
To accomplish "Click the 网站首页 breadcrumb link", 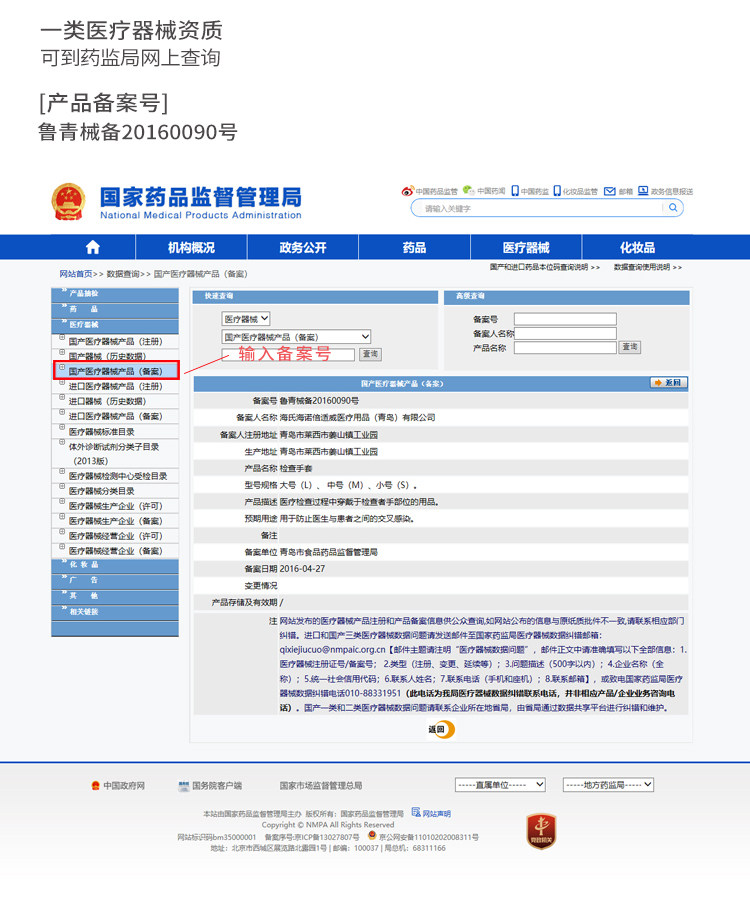I will (76, 274).
